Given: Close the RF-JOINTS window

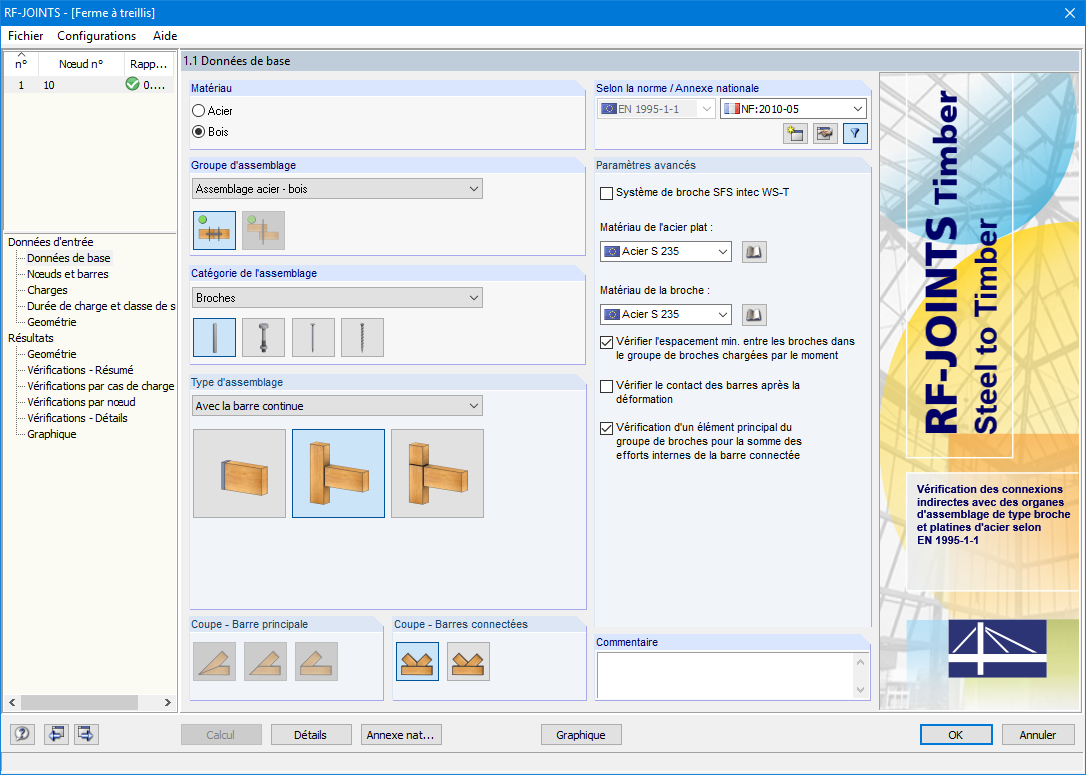Looking at the screenshot, I should 1070,12.
